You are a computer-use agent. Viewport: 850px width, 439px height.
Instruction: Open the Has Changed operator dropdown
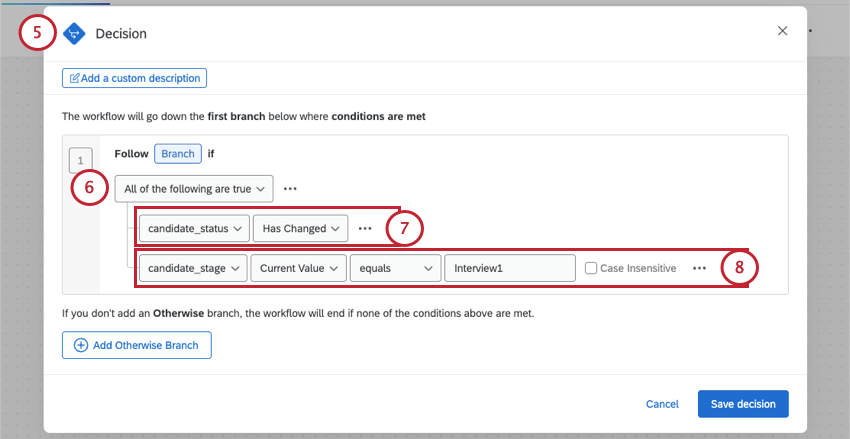300,228
